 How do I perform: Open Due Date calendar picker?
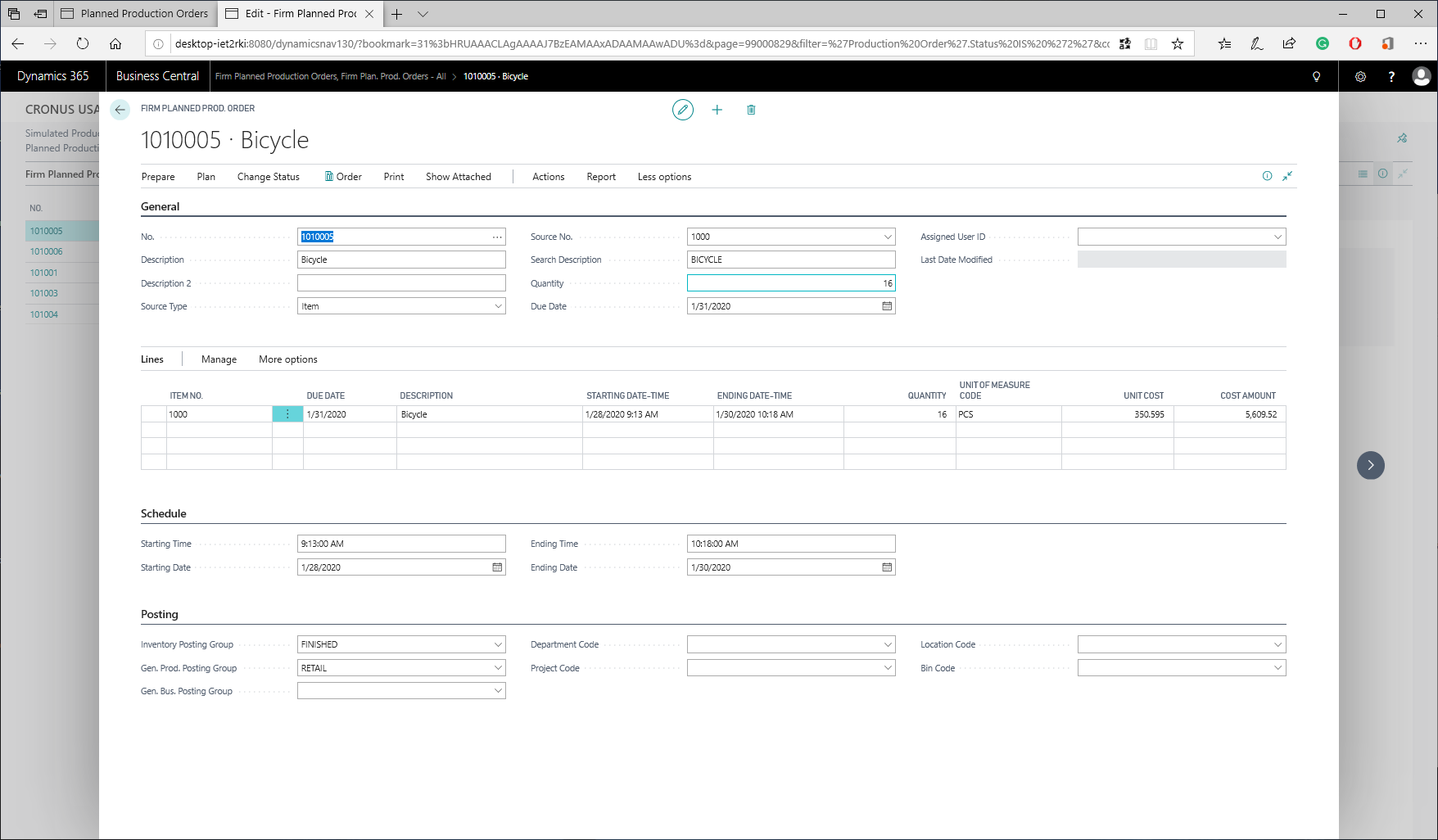887,306
